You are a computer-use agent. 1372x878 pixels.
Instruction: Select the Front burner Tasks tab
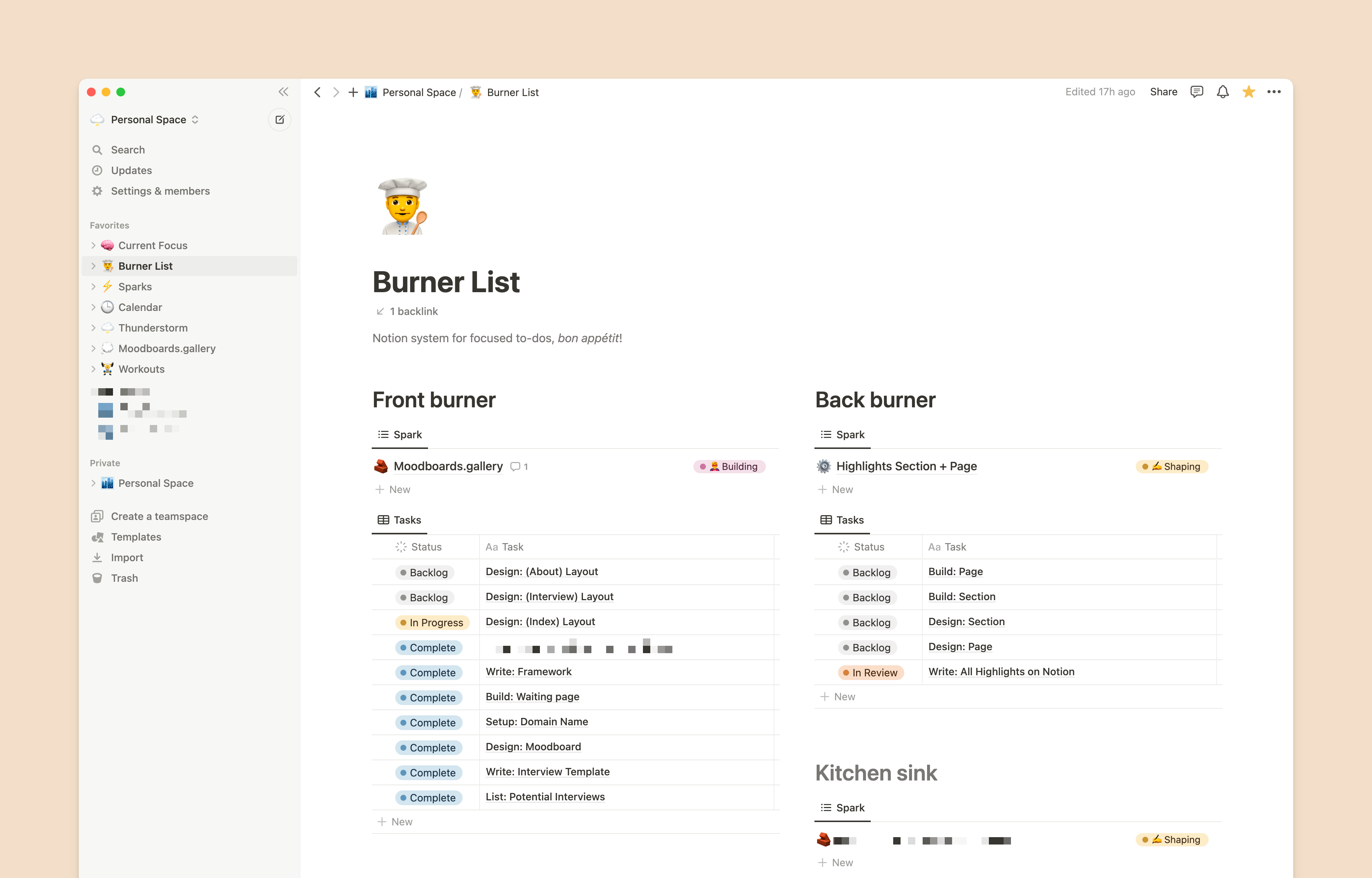pyautogui.click(x=399, y=520)
